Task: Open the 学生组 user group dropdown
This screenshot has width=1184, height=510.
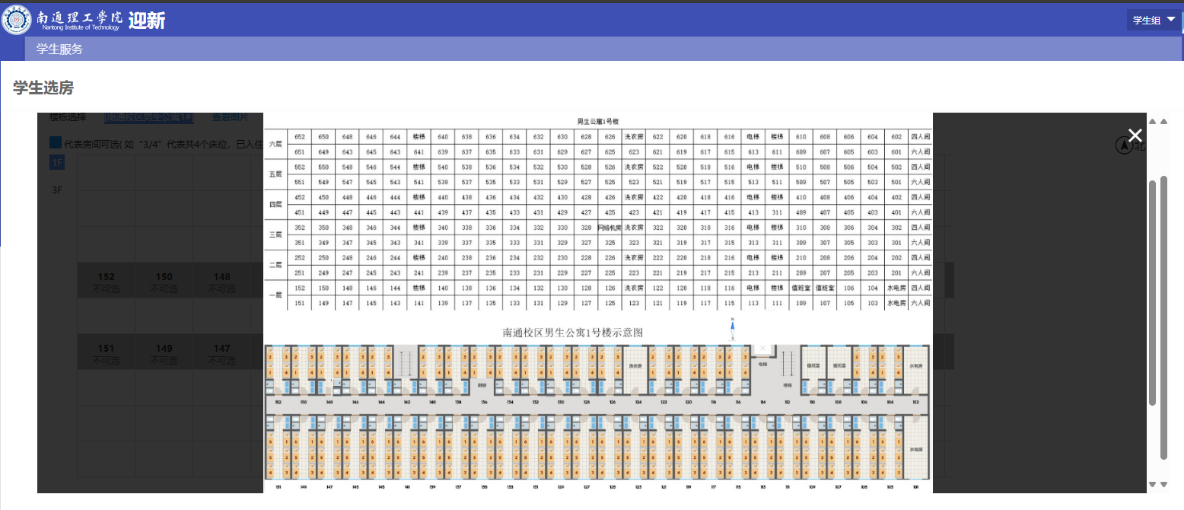Action: (x=1153, y=20)
